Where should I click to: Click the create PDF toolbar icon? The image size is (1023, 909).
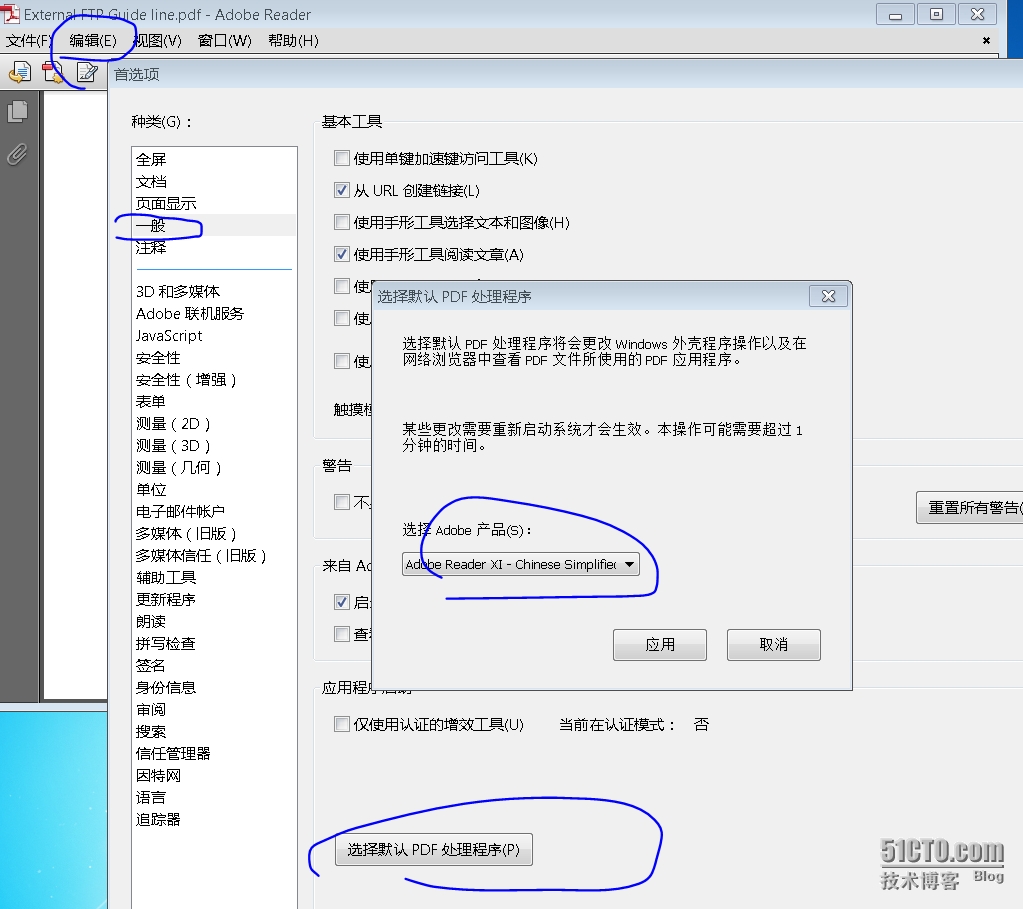pyautogui.click(x=53, y=72)
